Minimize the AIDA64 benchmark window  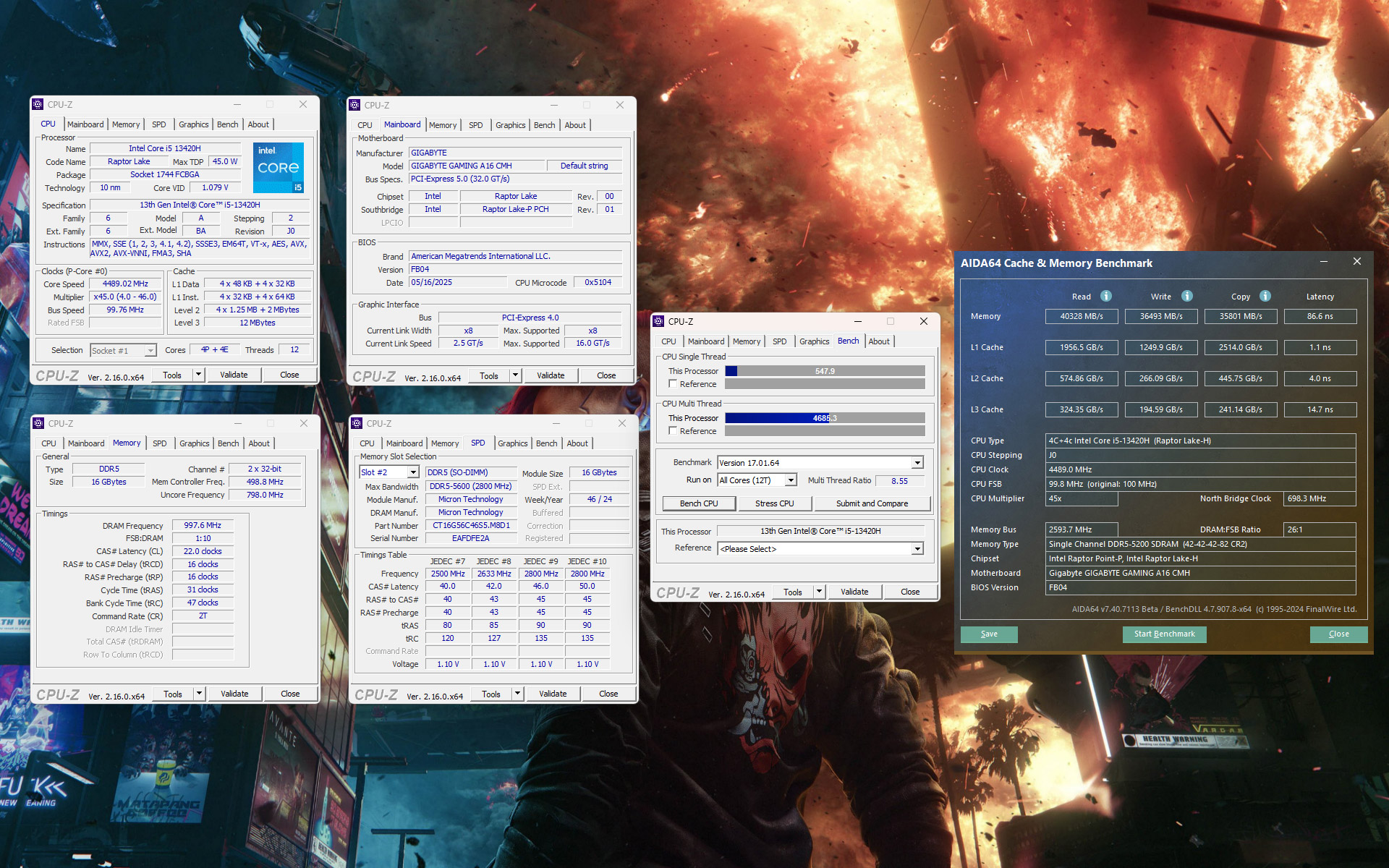(1323, 261)
